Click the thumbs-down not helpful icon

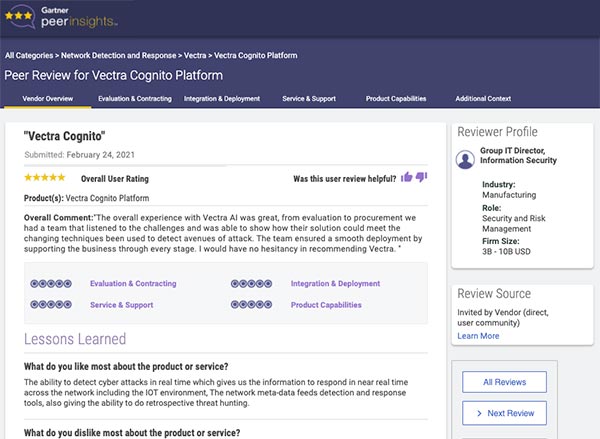point(421,177)
